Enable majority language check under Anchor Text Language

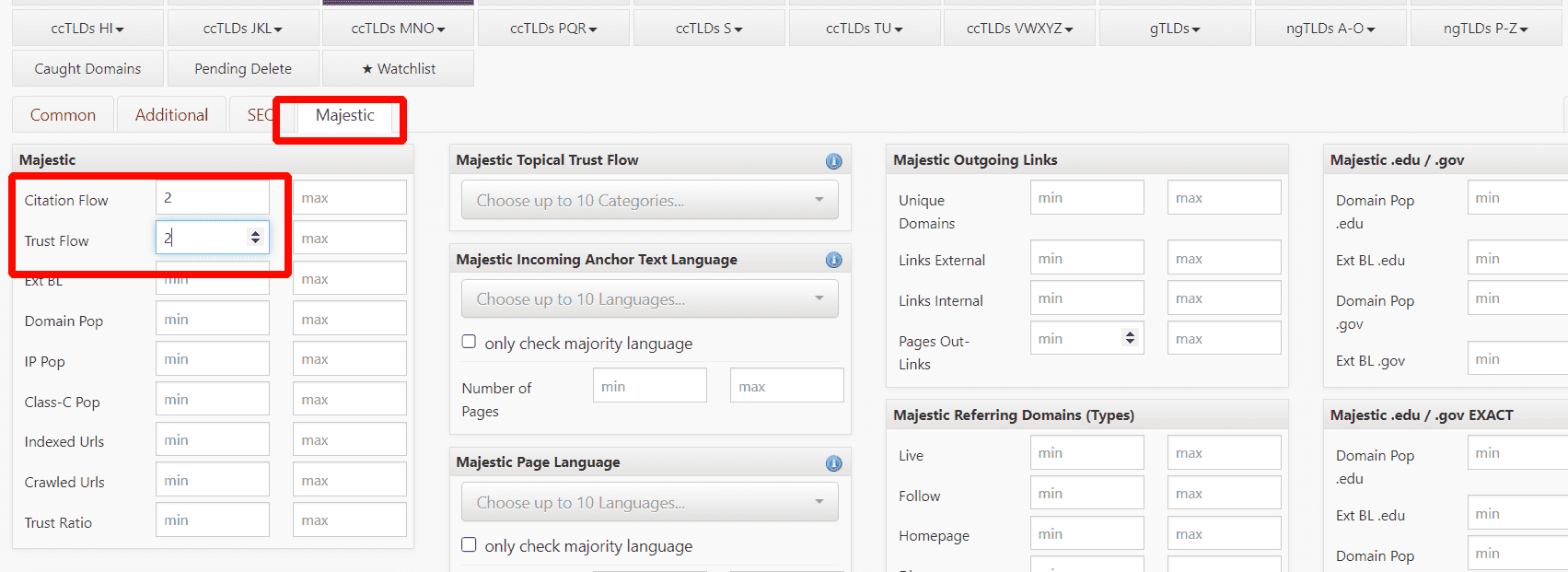tap(469, 342)
